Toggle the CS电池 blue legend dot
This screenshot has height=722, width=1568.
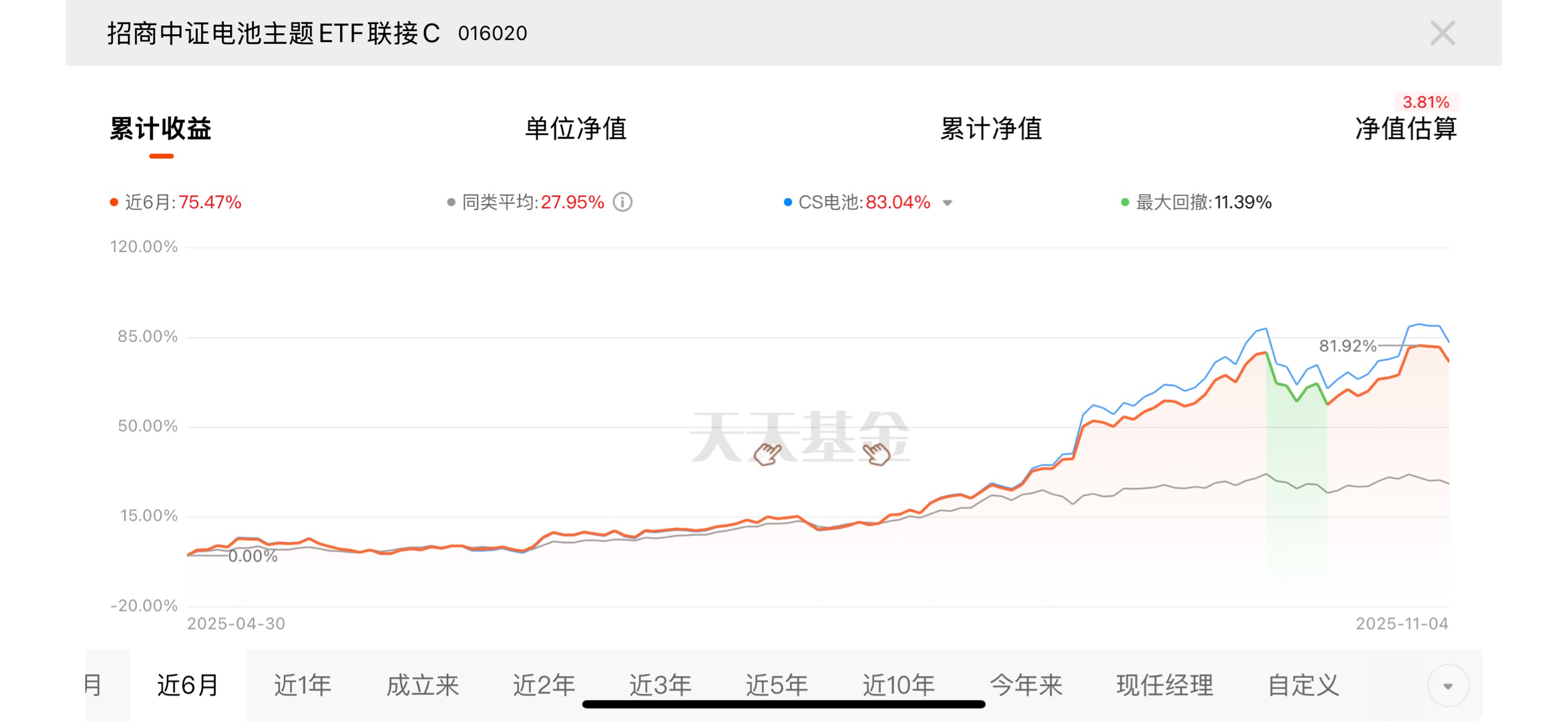pyautogui.click(x=788, y=202)
